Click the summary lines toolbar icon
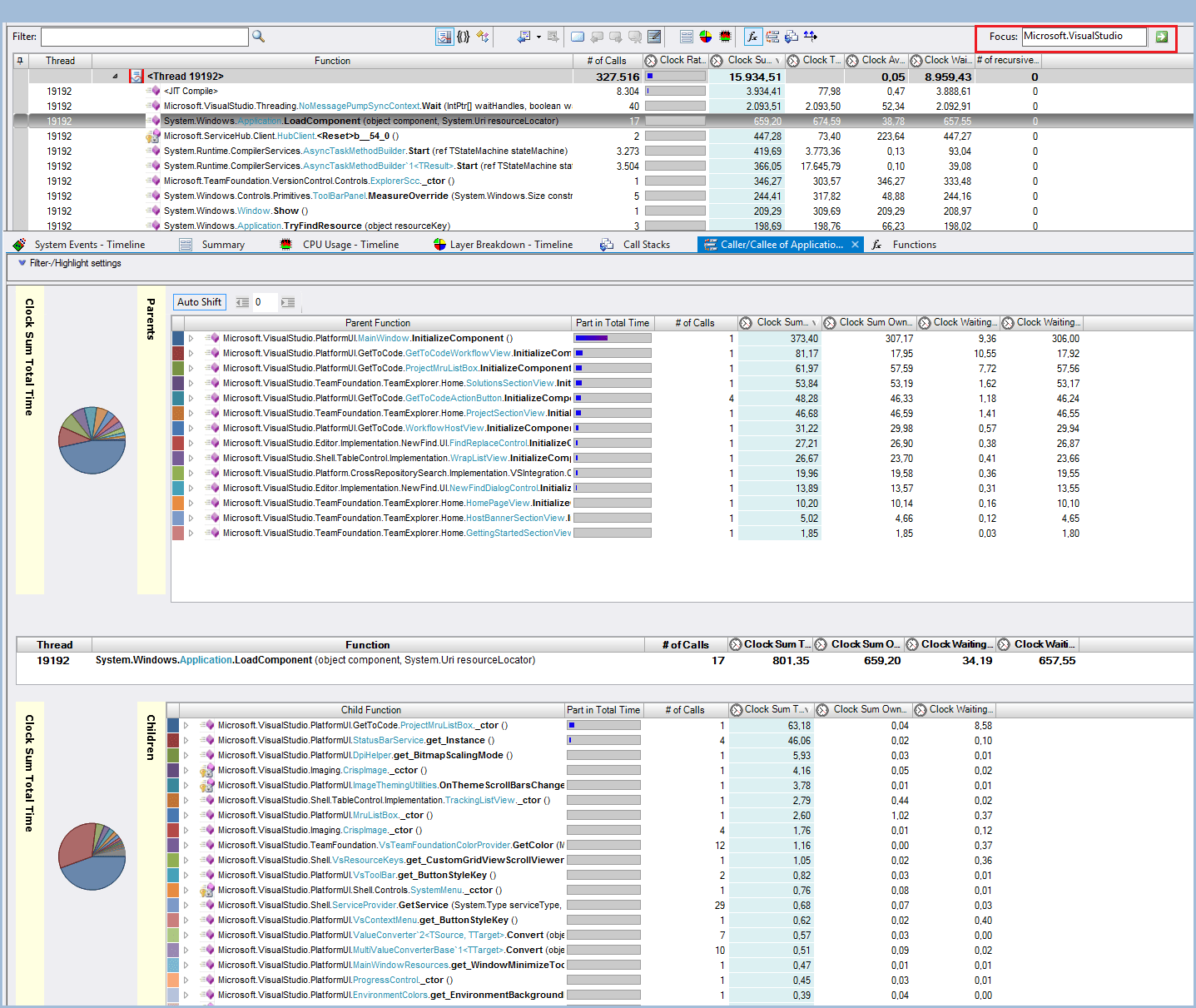The image size is (1196, 1008). click(687, 37)
